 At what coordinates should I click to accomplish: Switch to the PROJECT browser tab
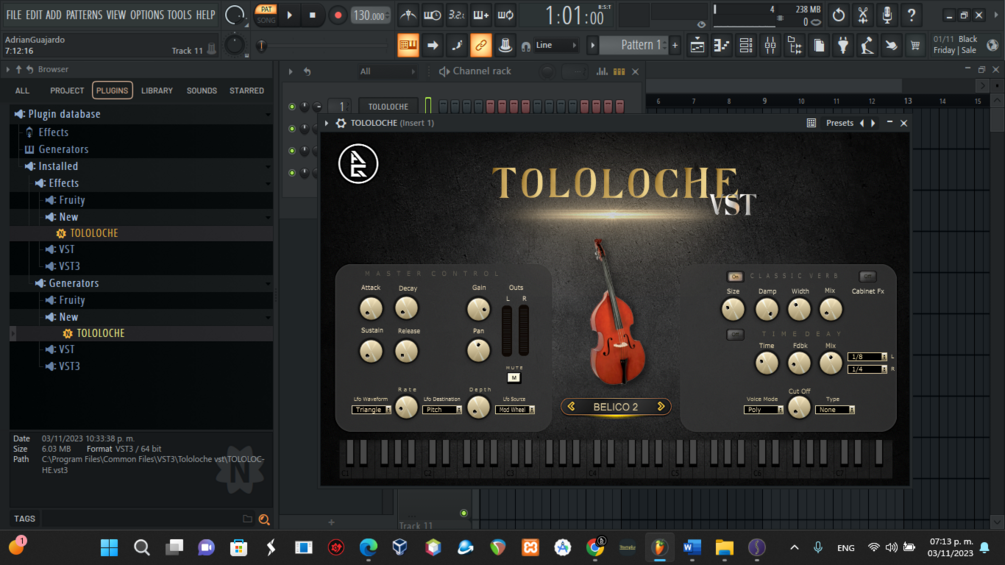(x=67, y=91)
